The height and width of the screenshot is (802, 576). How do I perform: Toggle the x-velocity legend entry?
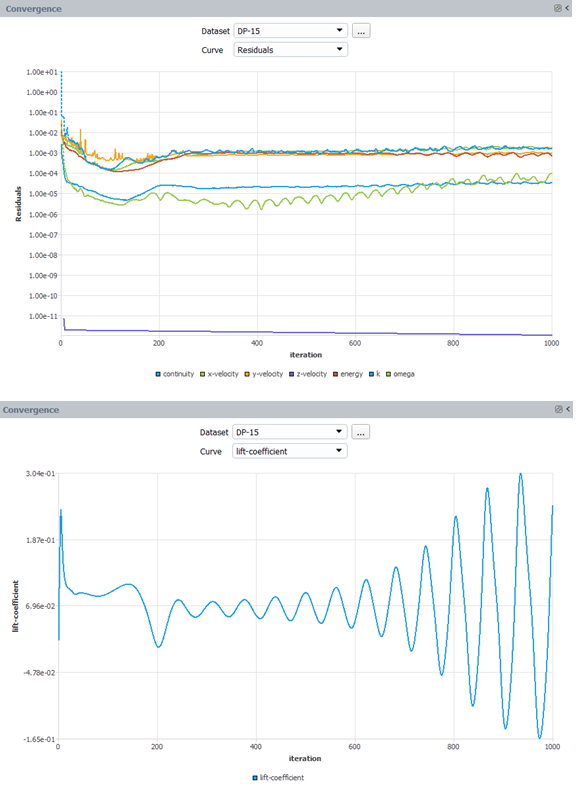tap(219, 374)
